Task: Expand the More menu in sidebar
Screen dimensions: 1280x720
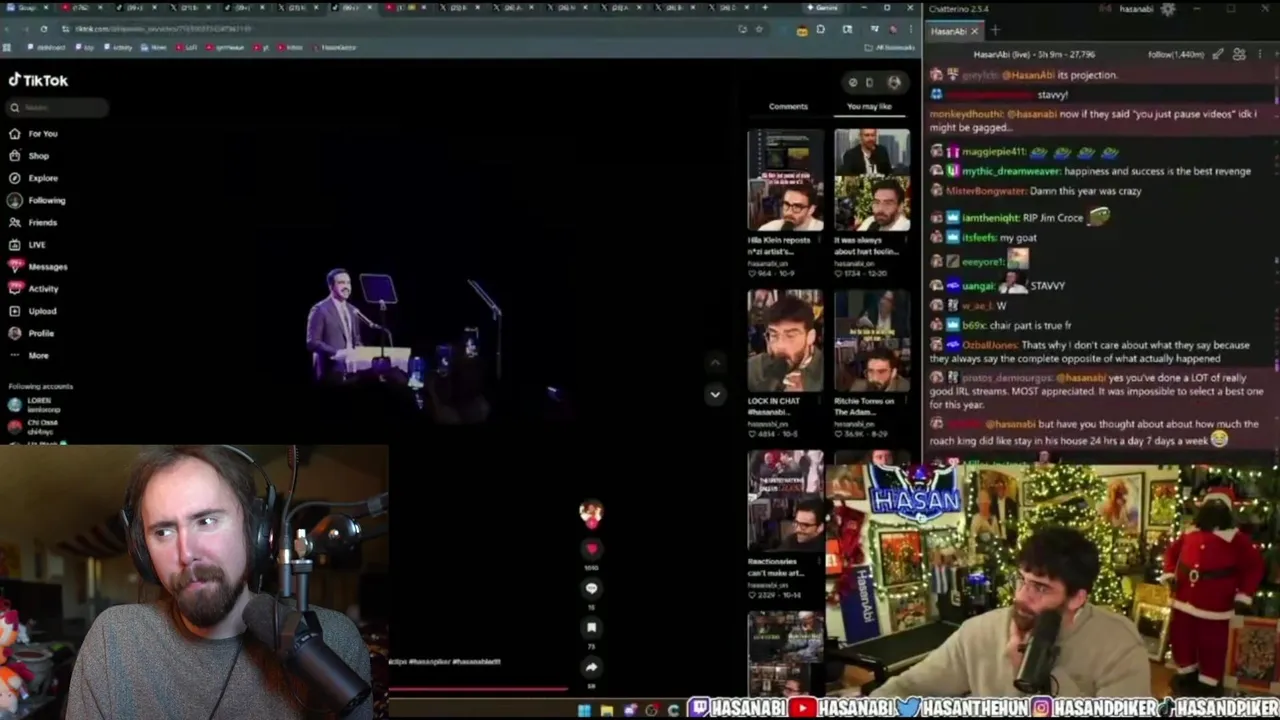Action: coord(30,355)
